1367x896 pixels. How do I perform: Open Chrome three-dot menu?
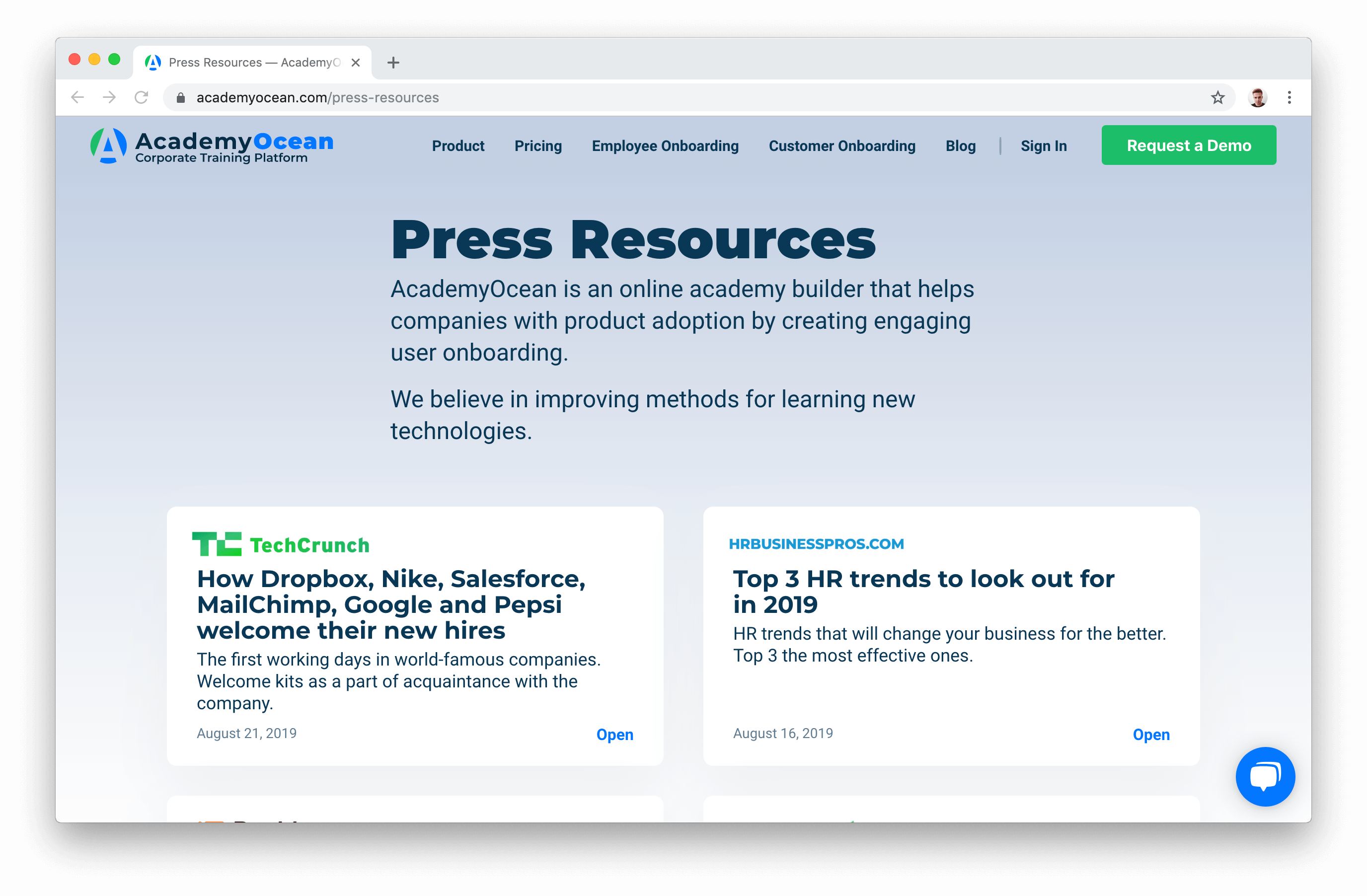pos(1289,98)
